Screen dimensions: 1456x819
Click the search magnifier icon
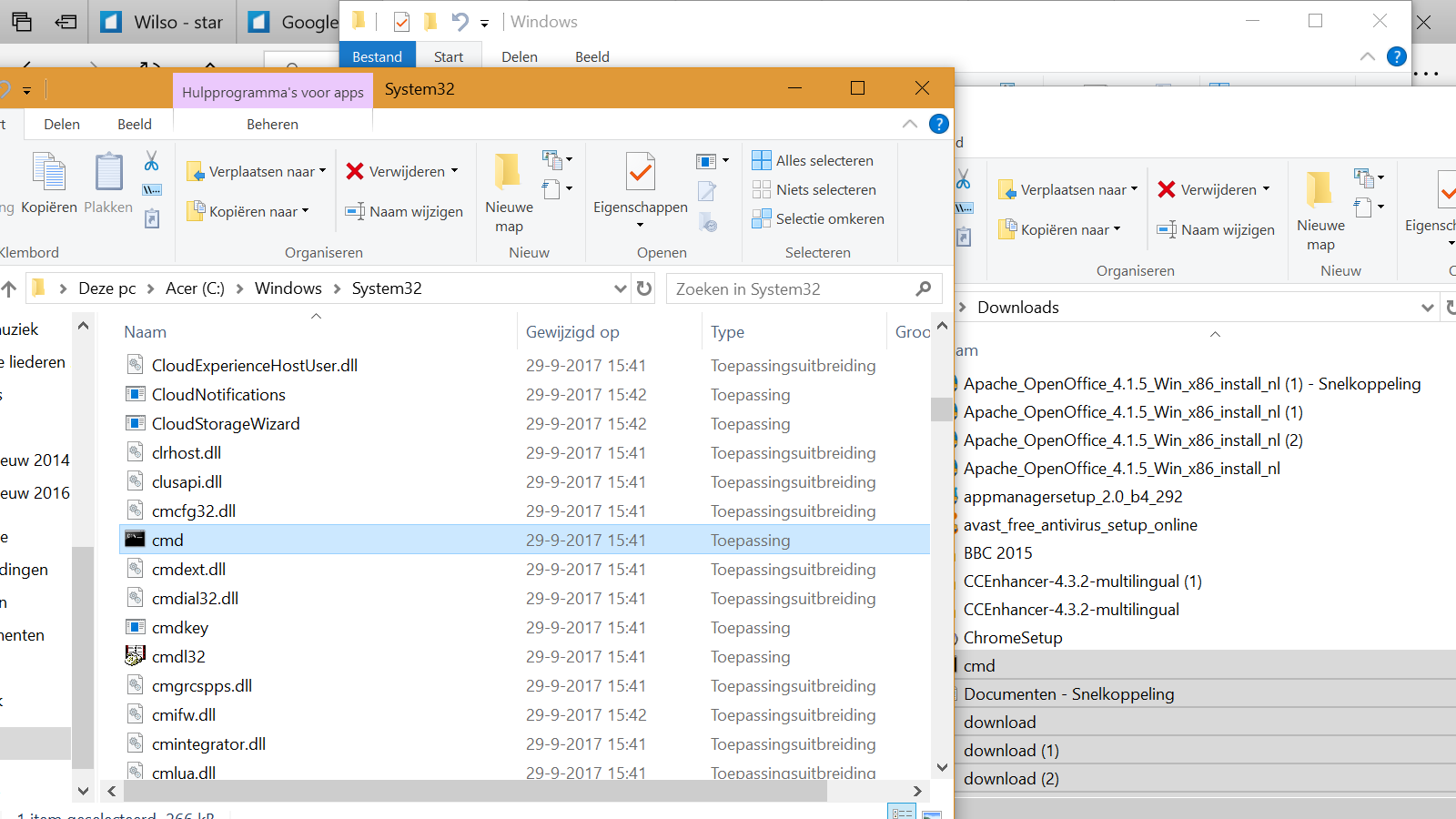click(x=924, y=288)
